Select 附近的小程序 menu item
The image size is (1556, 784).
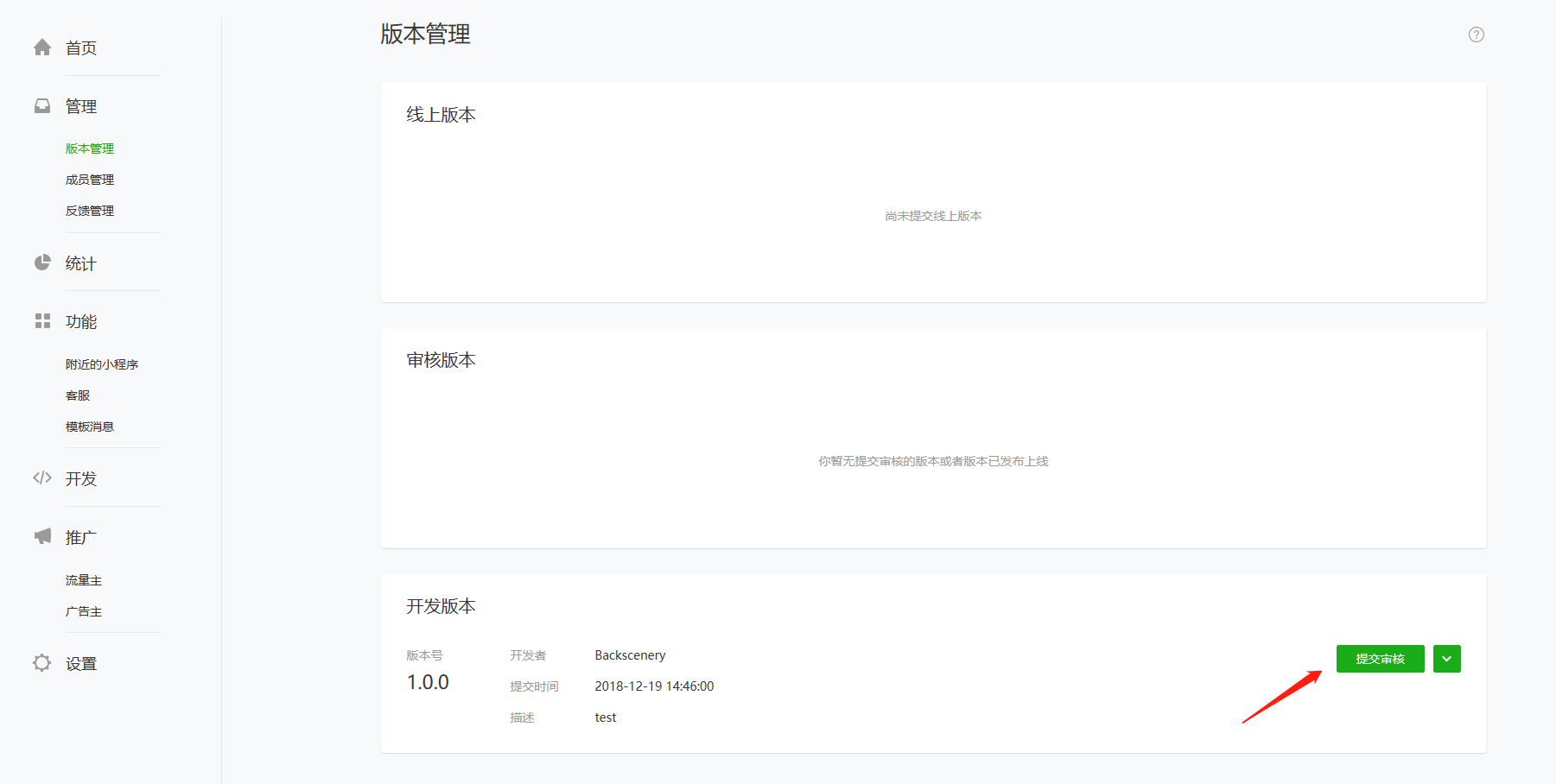click(102, 364)
